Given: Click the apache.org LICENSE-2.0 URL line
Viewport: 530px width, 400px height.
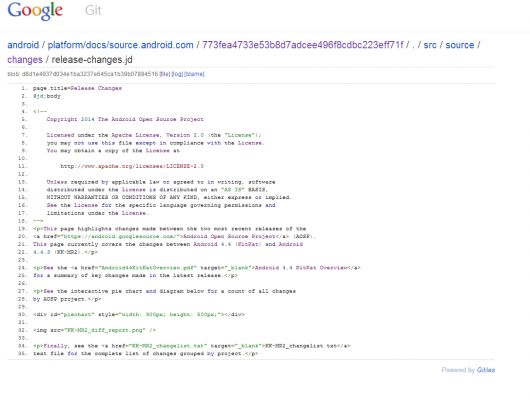Looking at the screenshot, I should click(132, 166).
